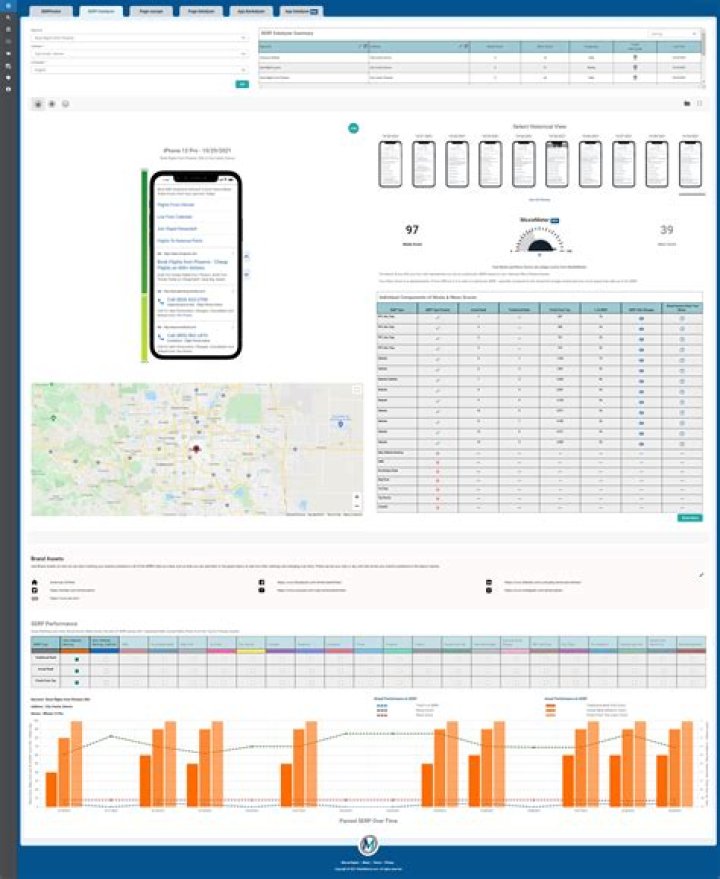The width and height of the screenshot is (720, 879).
Task: Select the second device view icon in toolbar
Action: click(x=52, y=103)
